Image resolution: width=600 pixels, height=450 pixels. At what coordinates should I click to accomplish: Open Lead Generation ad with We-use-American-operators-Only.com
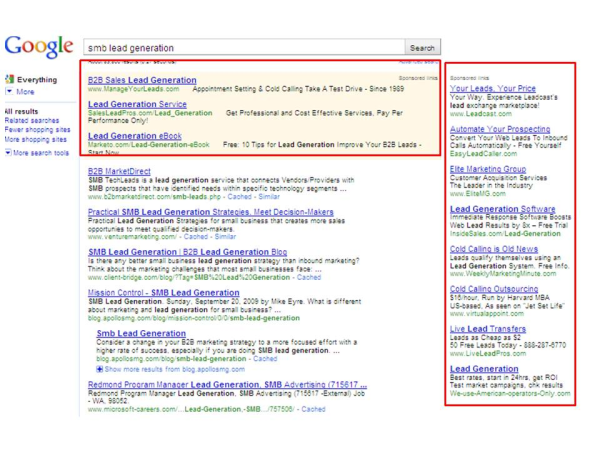(484, 369)
